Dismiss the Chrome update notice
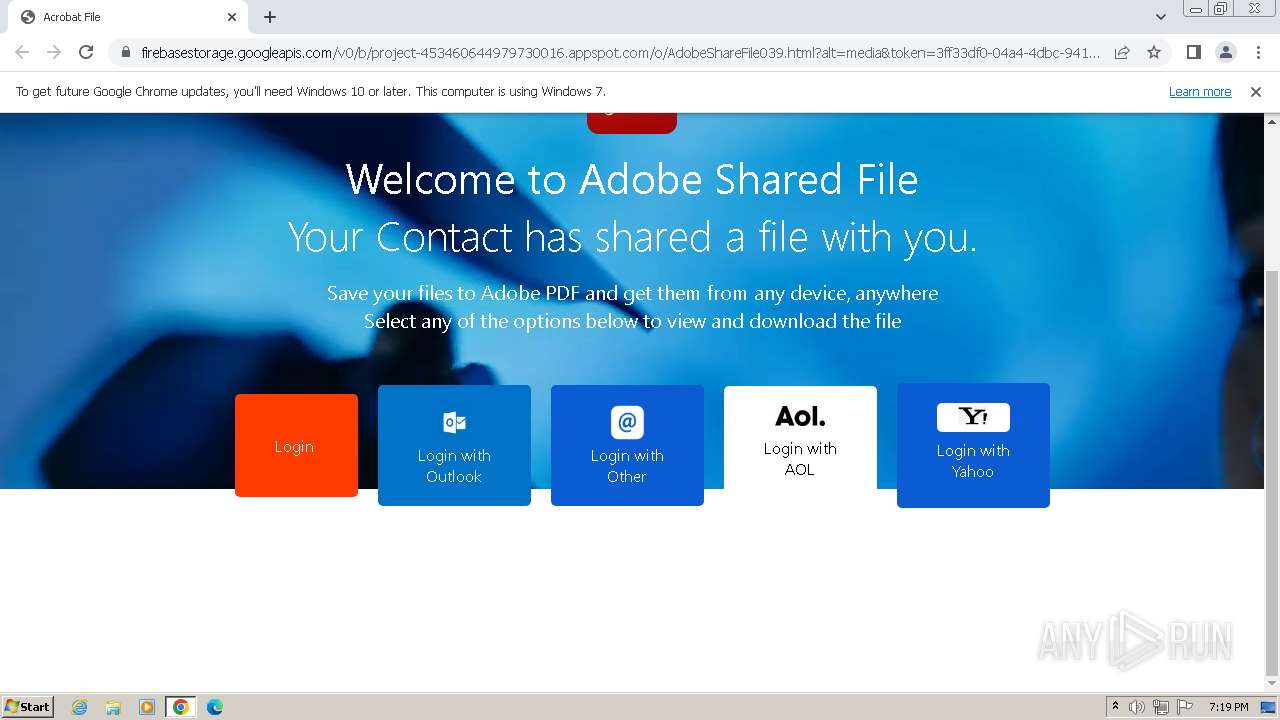This screenshot has width=1280, height=720. 1256,92
